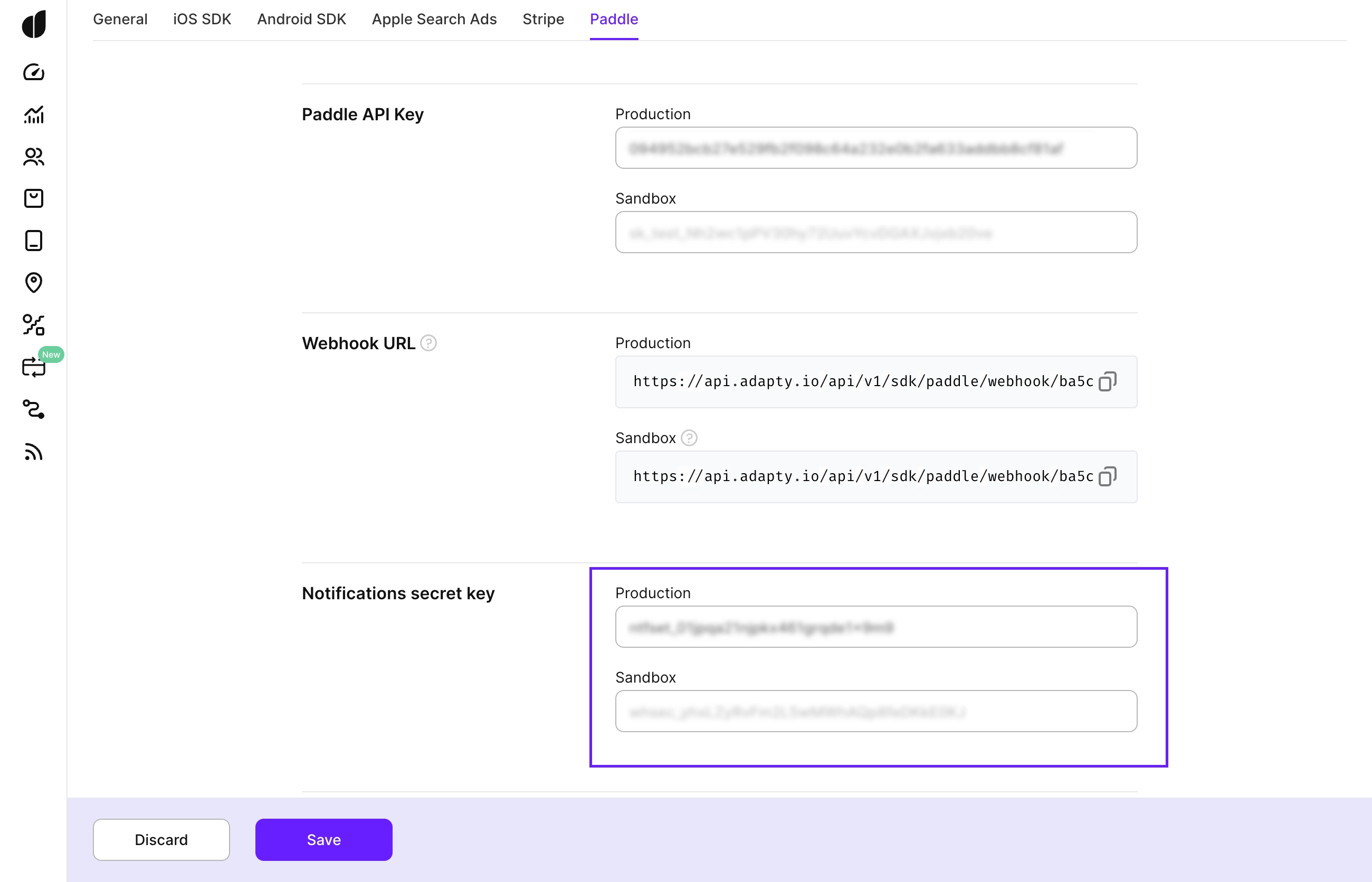The image size is (1372, 882).
Task: Switch to the Apple Search Ads tab
Action: [434, 19]
